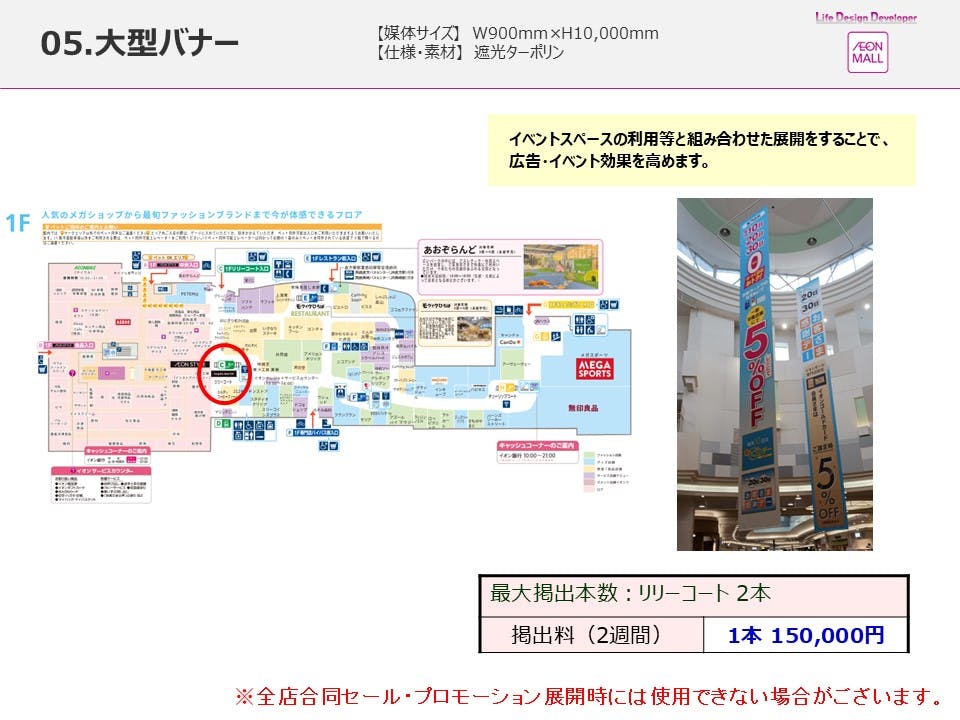Click the 1本 150,000円 price cell
This screenshot has height=720, width=960.
[810, 634]
